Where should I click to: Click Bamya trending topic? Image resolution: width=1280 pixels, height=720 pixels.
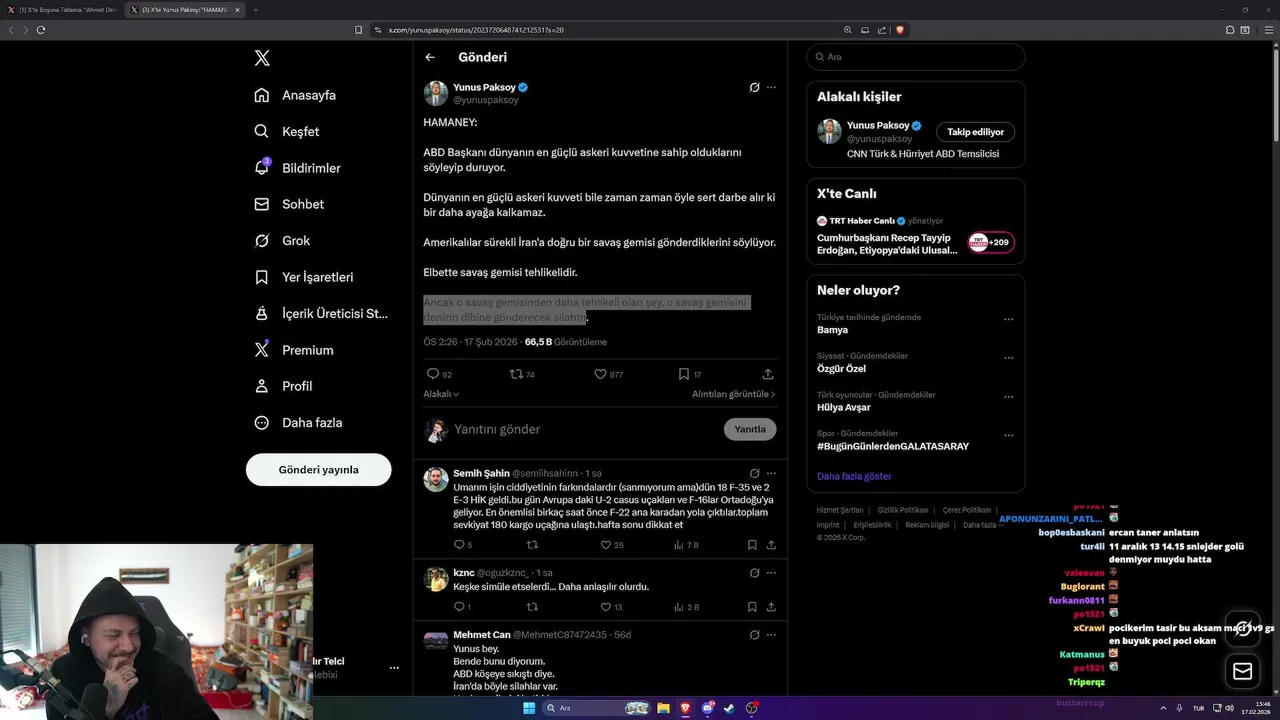click(x=832, y=330)
